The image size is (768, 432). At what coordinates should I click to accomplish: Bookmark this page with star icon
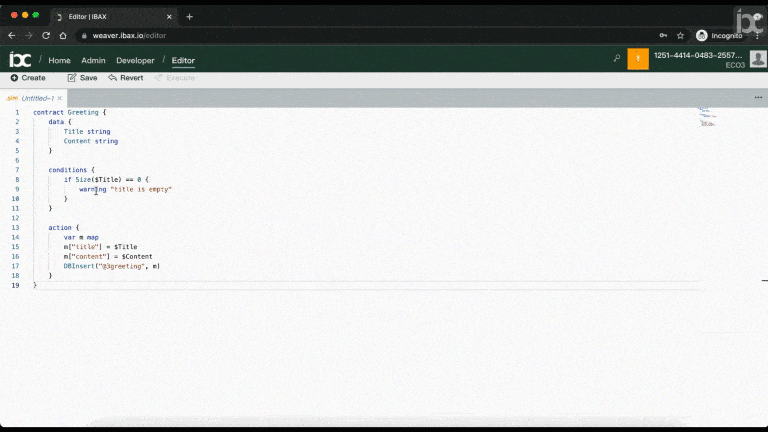click(x=680, y=35)
